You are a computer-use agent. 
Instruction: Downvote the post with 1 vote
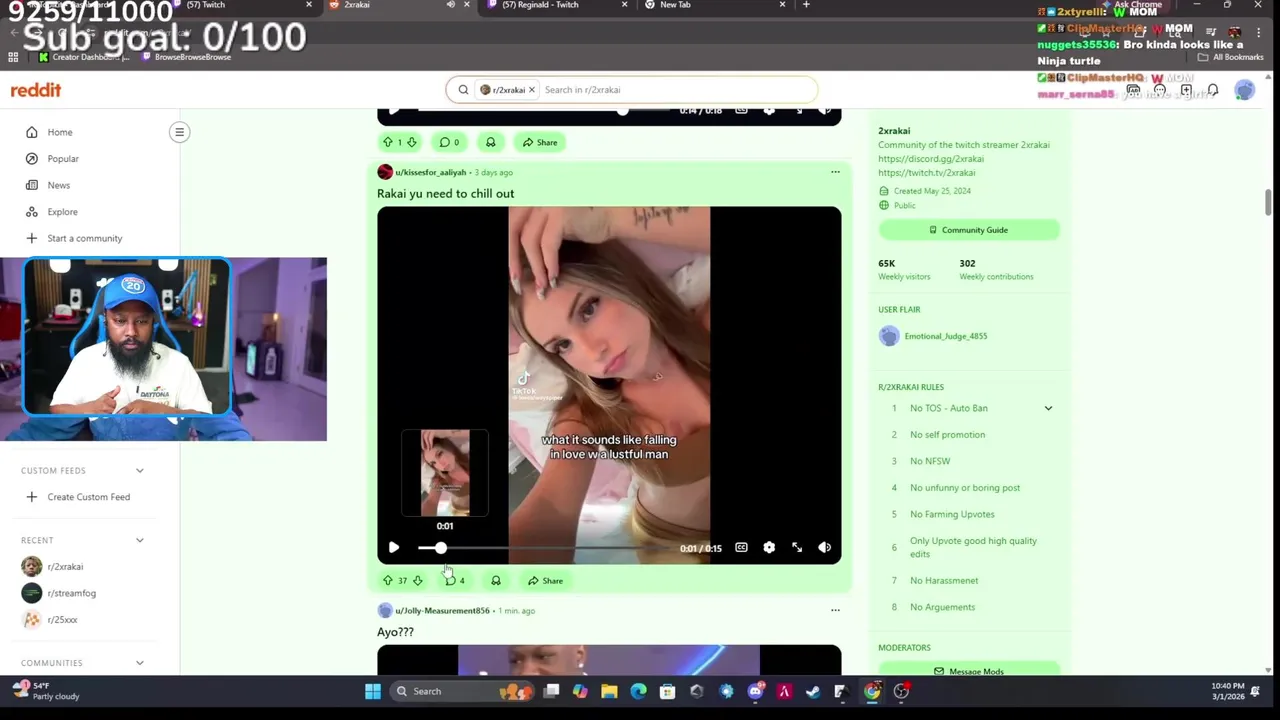coord(411,142)
